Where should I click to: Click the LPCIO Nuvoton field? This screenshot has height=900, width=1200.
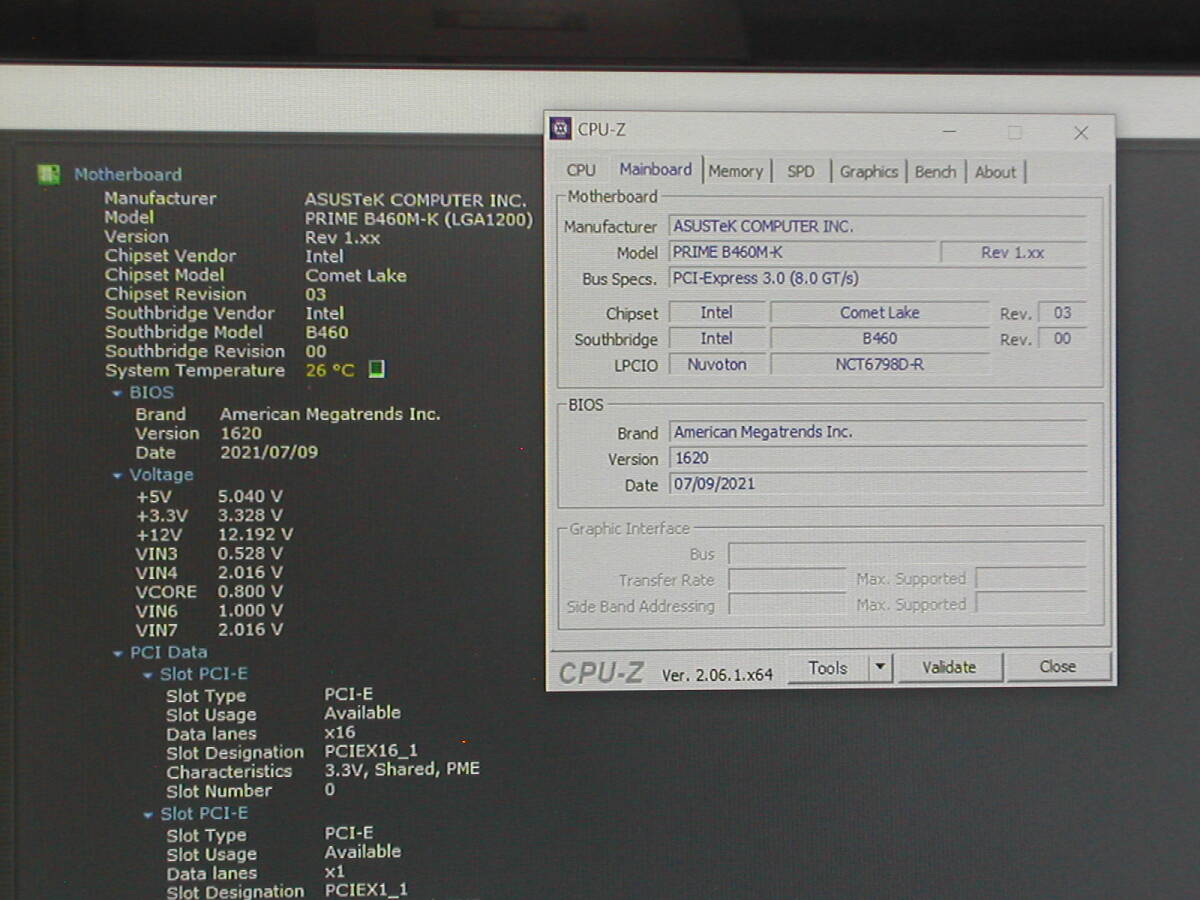(x=717, y=365)
